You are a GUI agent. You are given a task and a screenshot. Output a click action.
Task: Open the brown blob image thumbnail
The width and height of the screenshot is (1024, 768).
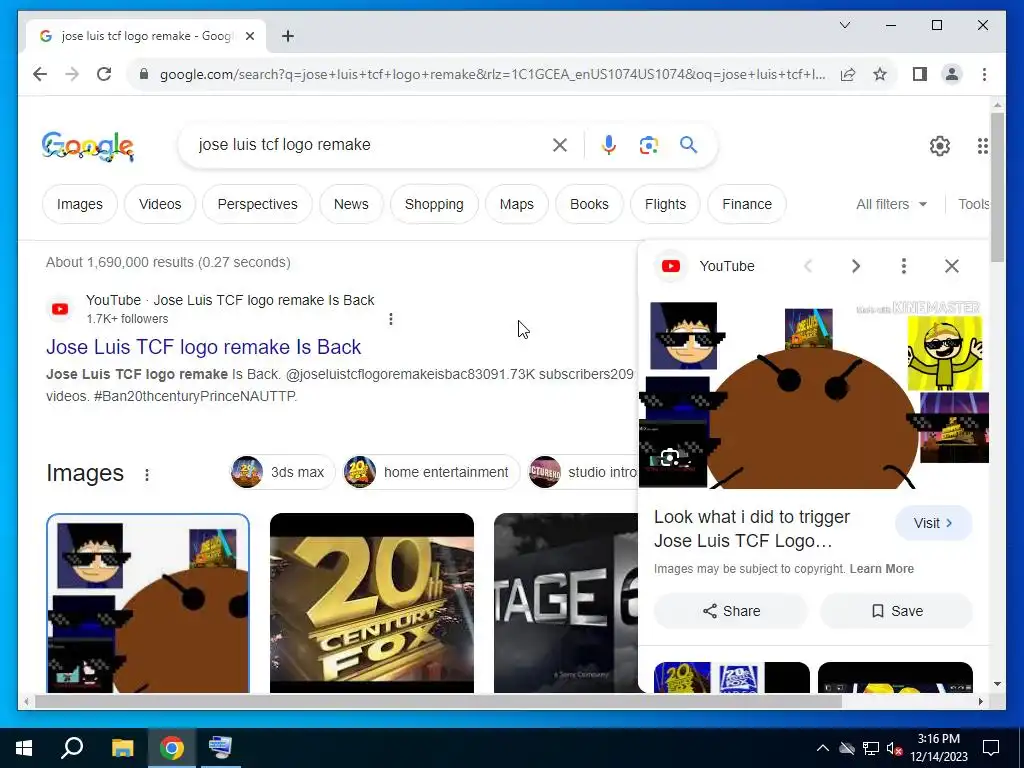point(148,603)
